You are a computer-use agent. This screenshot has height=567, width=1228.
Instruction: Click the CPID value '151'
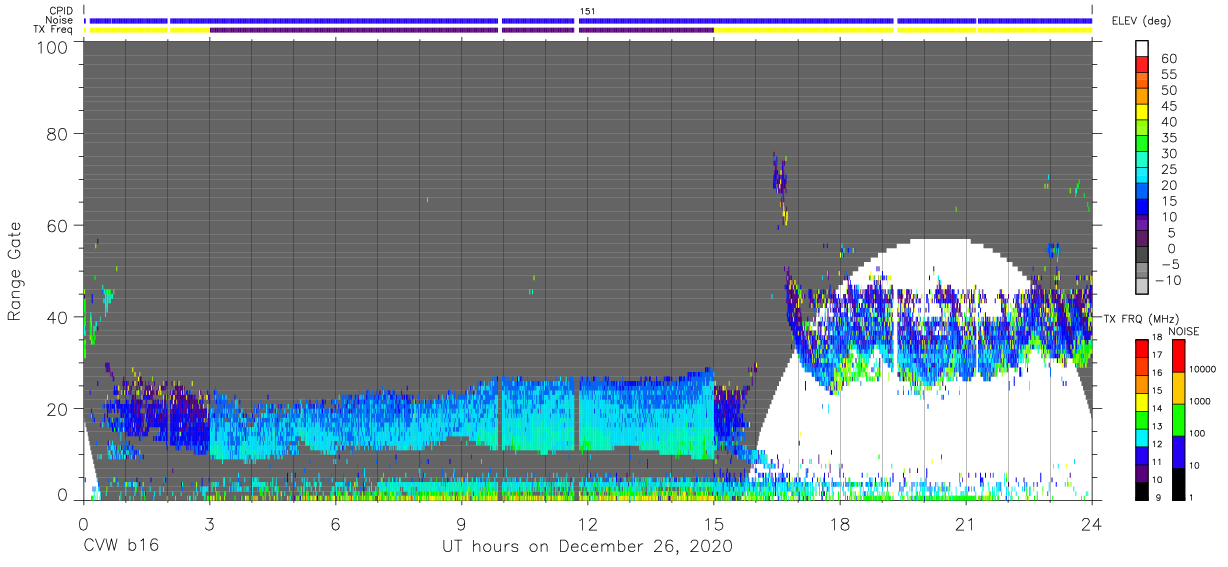pos(587,11)
